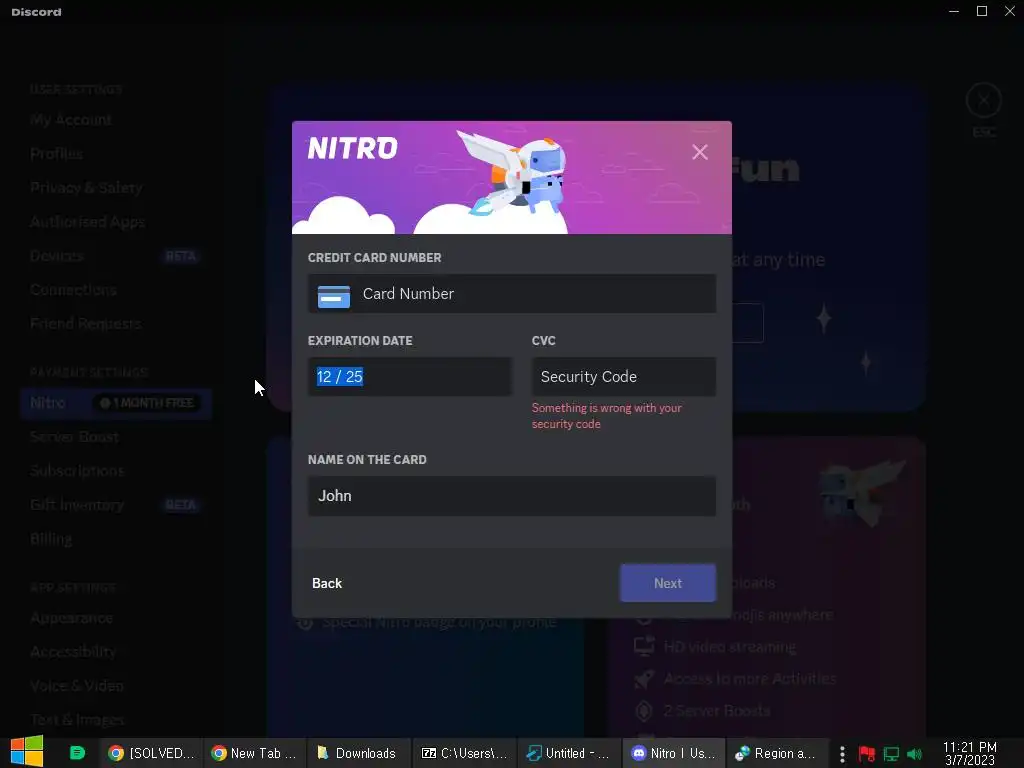Go Back in the payment dialog
The height and width of the screenshot is (768, 1024).
click(327, 583)
